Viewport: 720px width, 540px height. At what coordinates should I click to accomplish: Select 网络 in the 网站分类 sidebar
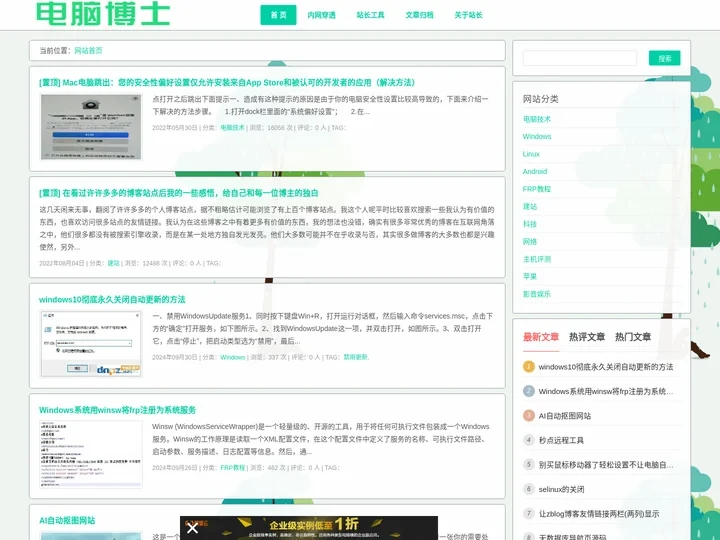[530, 242]
